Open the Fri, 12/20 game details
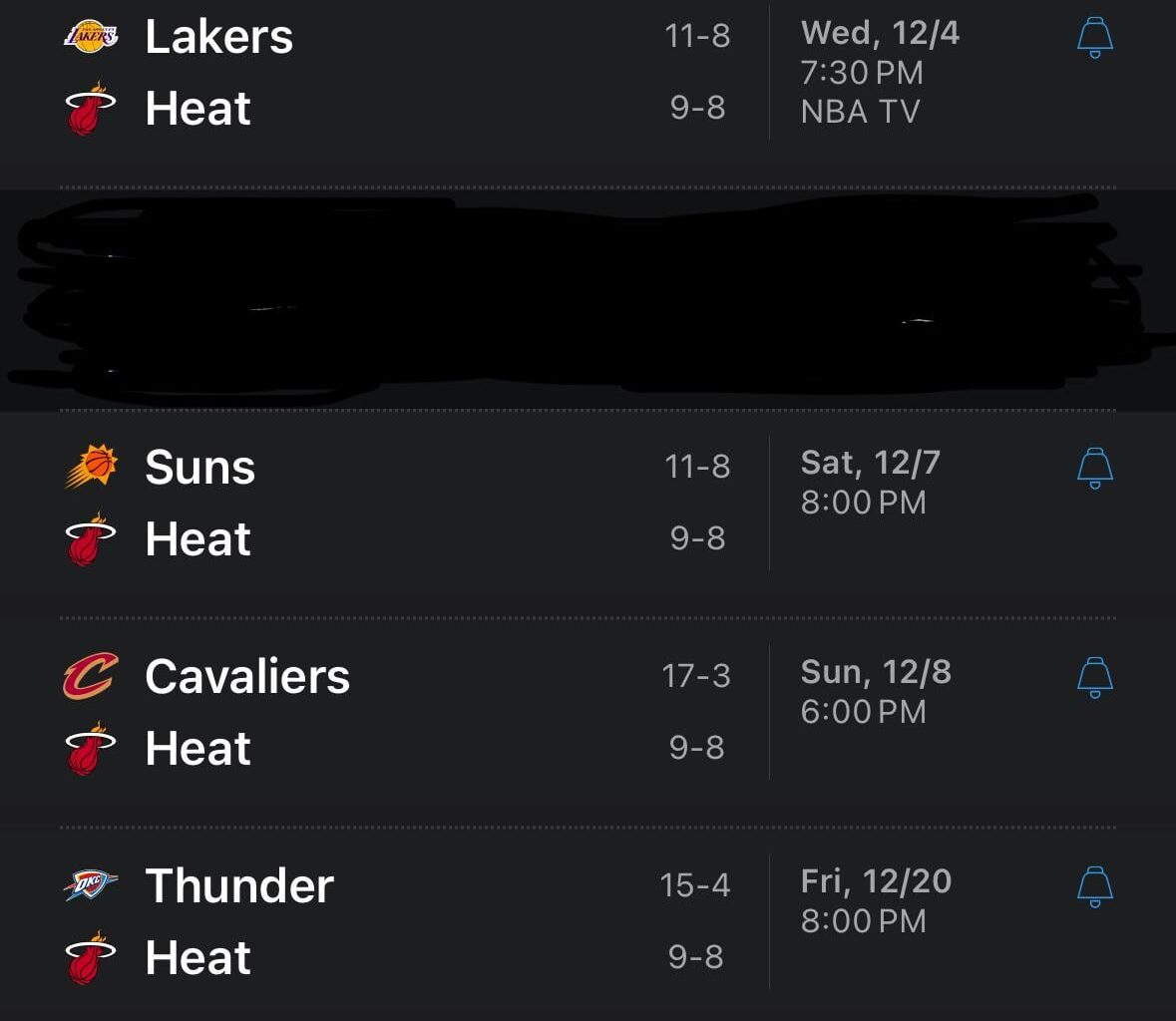The height and width of the screenshot is (1021, 1176). [x=876, y=881]
